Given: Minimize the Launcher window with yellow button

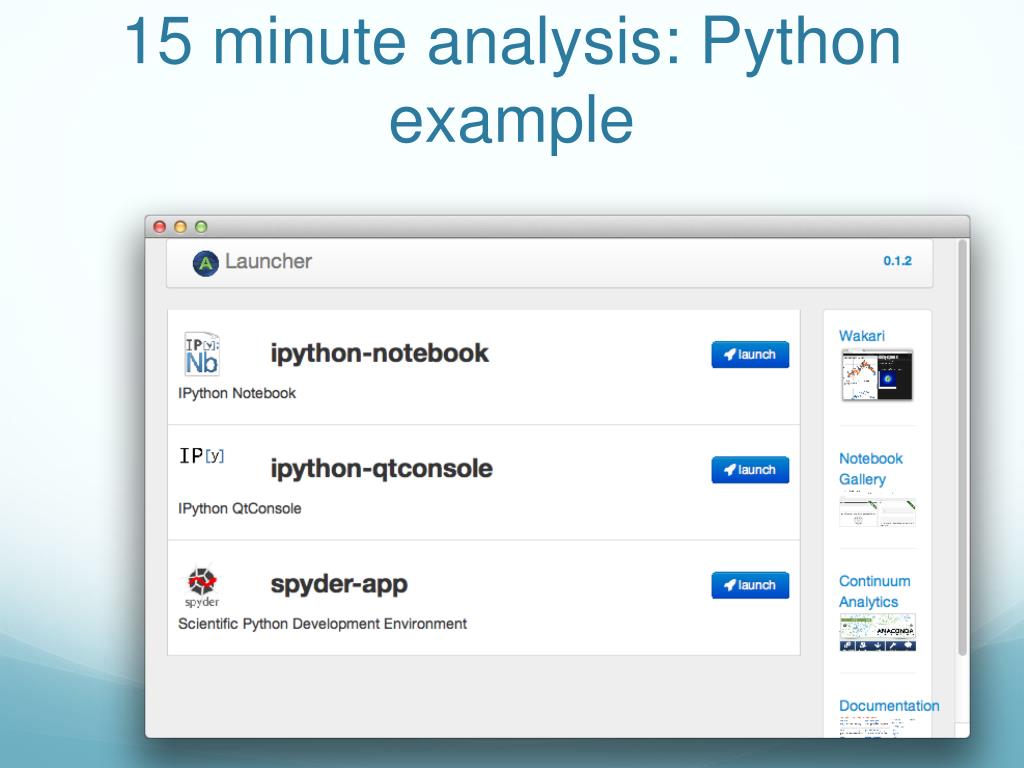Looking at the screenshot, I should pos(180,227).
